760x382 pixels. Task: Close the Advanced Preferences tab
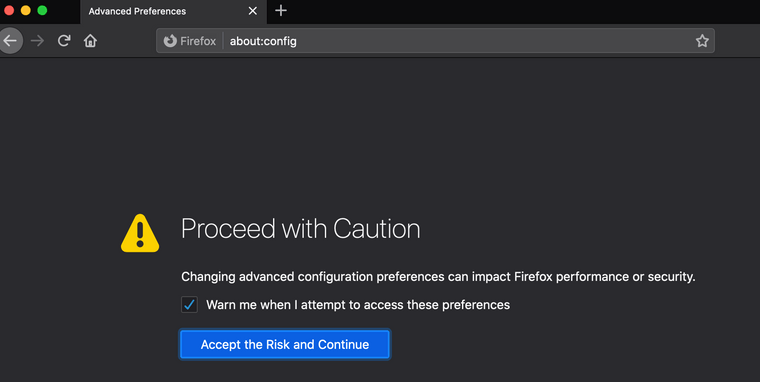253,11
